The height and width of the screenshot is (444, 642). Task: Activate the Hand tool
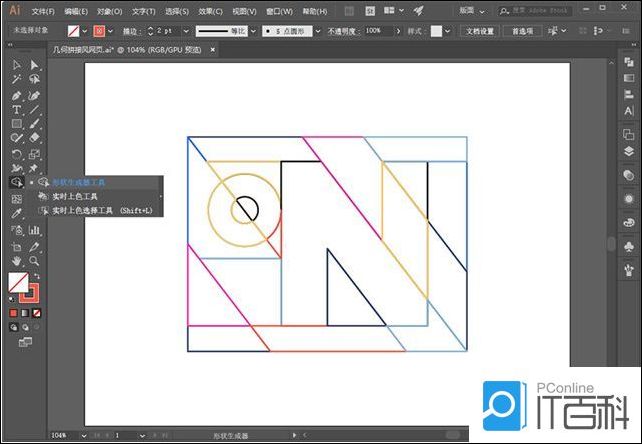(16, 260)
